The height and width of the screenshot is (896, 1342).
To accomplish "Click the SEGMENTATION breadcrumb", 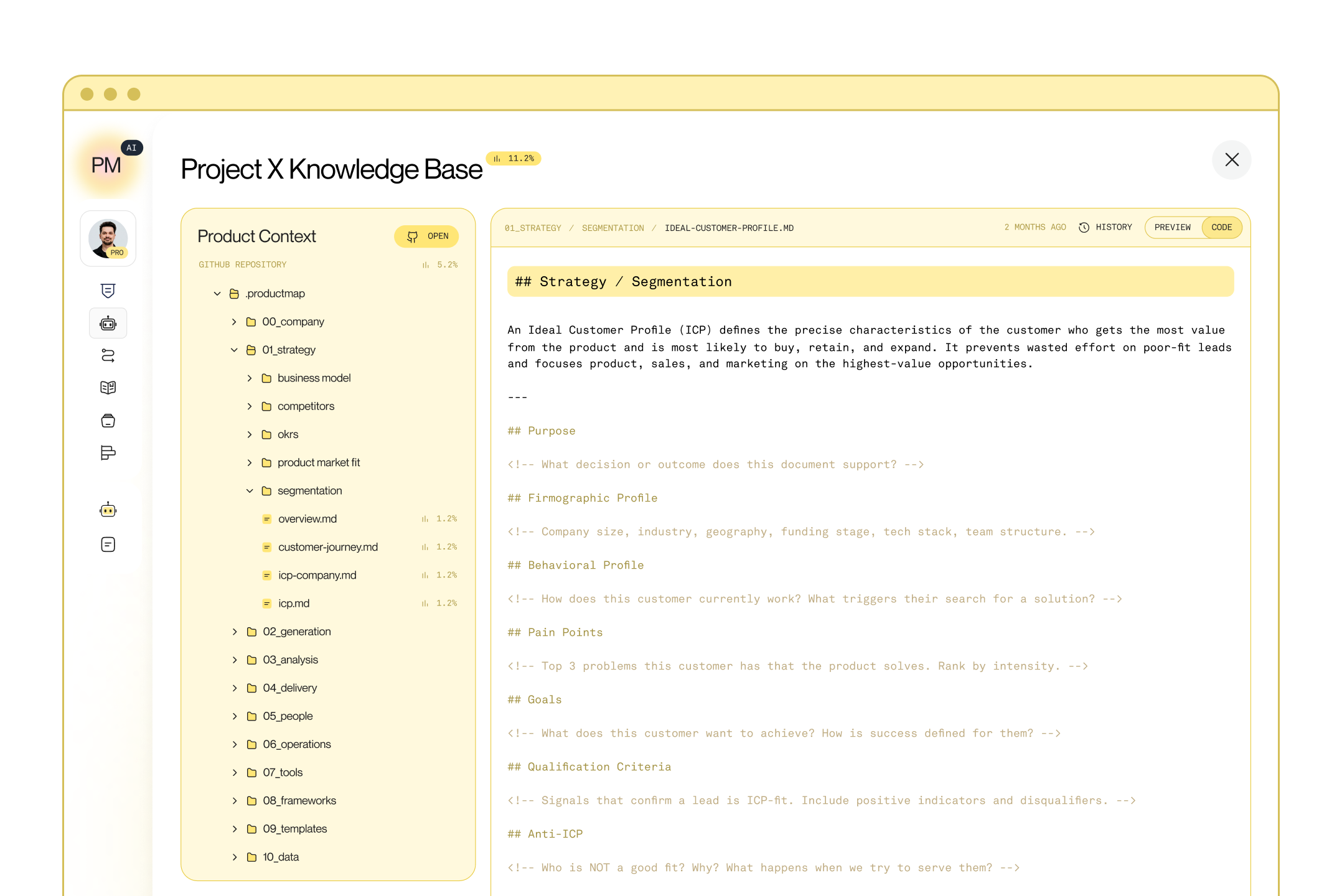I will click(x=613, y=228).
